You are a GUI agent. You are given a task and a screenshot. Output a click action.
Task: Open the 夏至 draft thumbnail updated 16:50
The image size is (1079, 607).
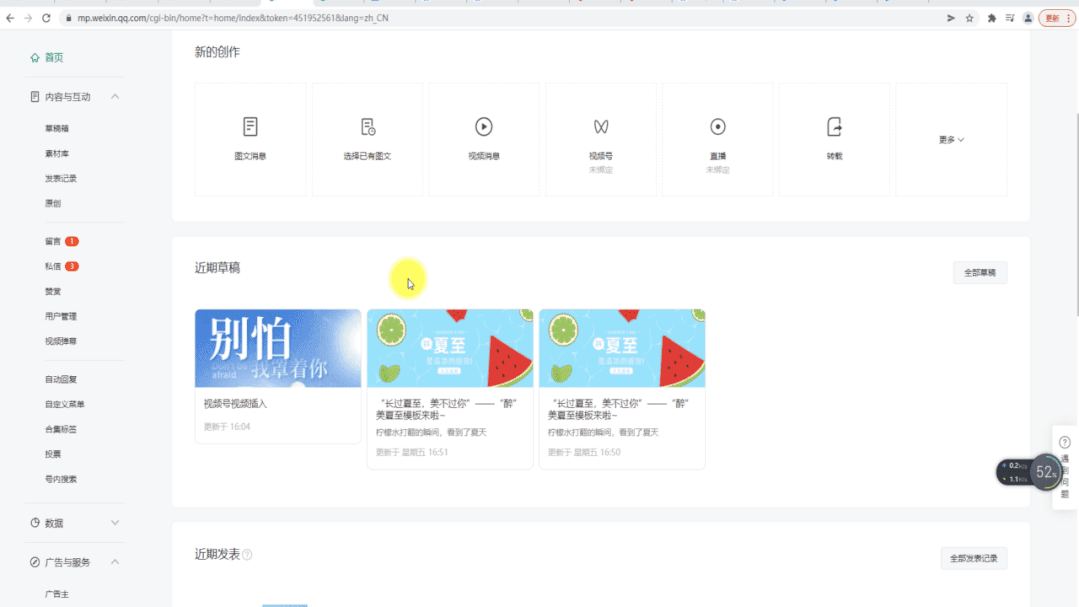[x=622, y=348]
